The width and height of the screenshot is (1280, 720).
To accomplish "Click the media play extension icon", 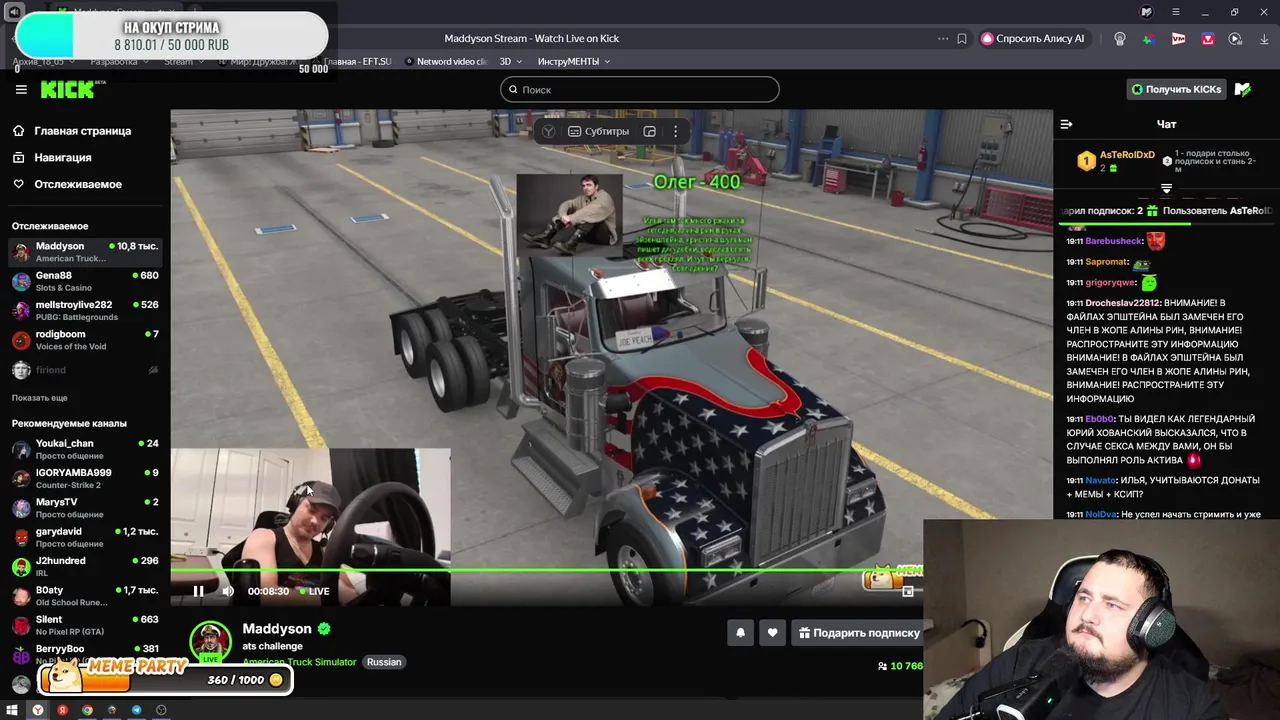I will tap(1236, 38).
